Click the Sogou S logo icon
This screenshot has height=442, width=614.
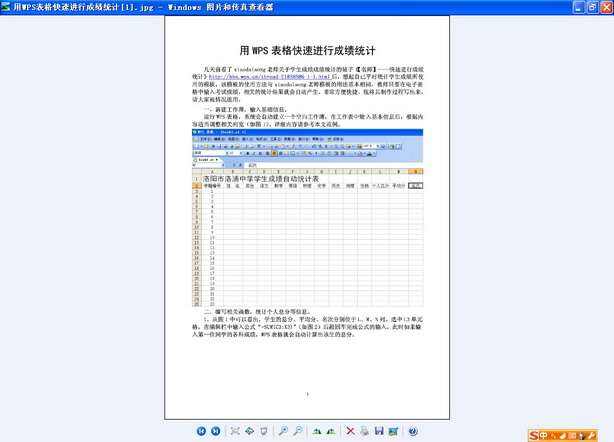(x=534, y=436)
